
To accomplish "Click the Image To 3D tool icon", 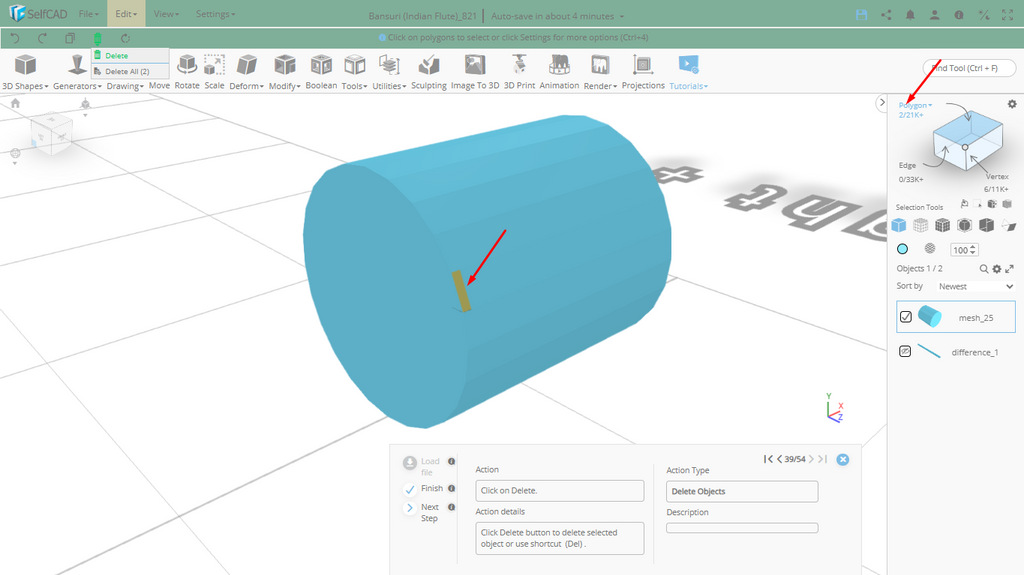I will click(475, 67).
